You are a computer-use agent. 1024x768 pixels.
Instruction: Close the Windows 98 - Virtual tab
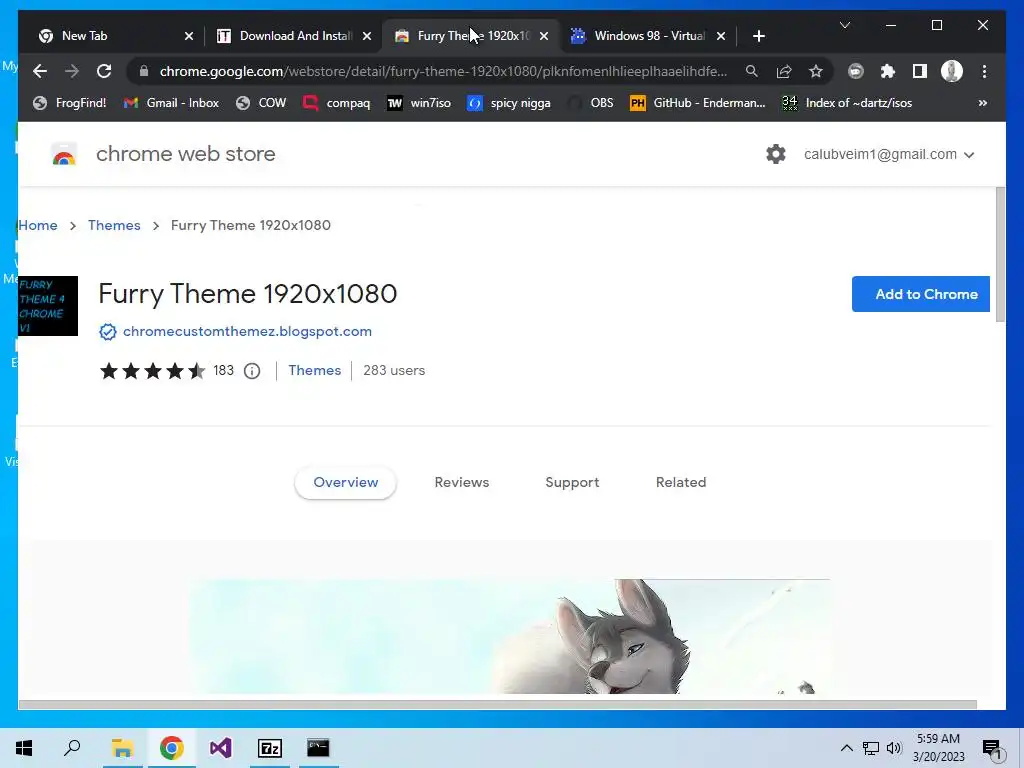[x=721, y=36]
